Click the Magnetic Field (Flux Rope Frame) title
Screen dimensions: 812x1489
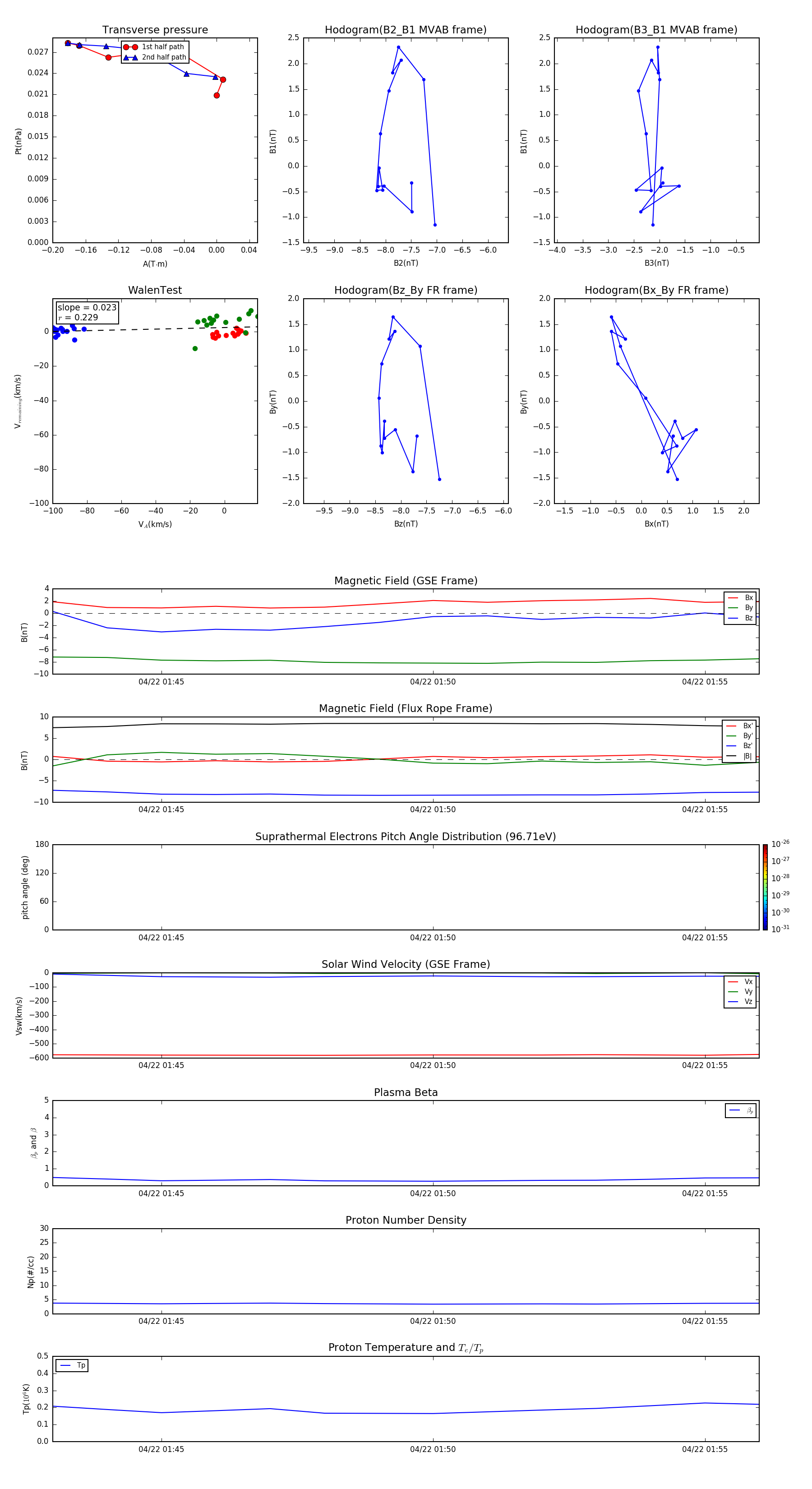point(405,708)
